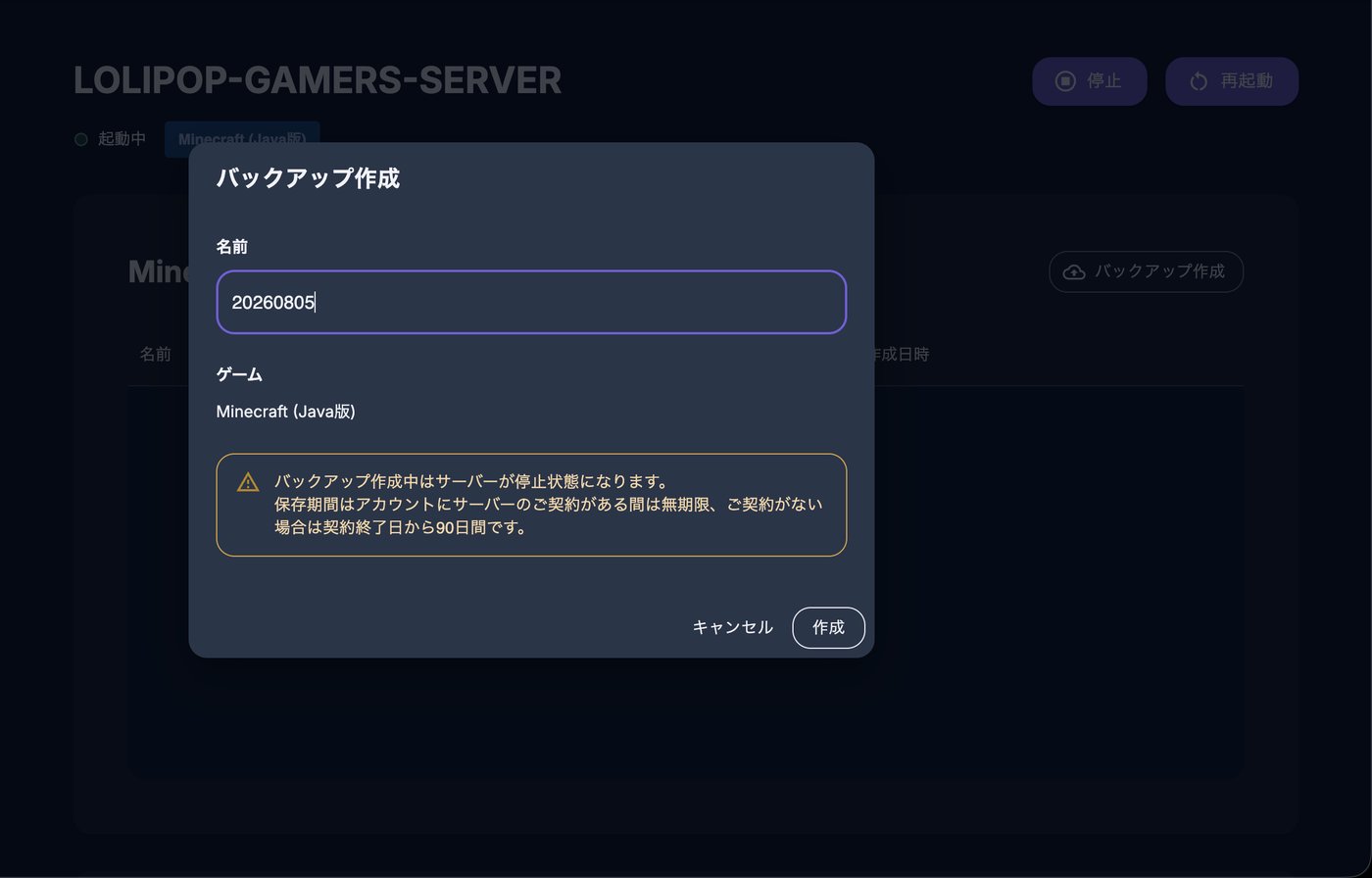
Task: Focus the 名前 input field with 20260805
Action: click(x=531, y=302)
